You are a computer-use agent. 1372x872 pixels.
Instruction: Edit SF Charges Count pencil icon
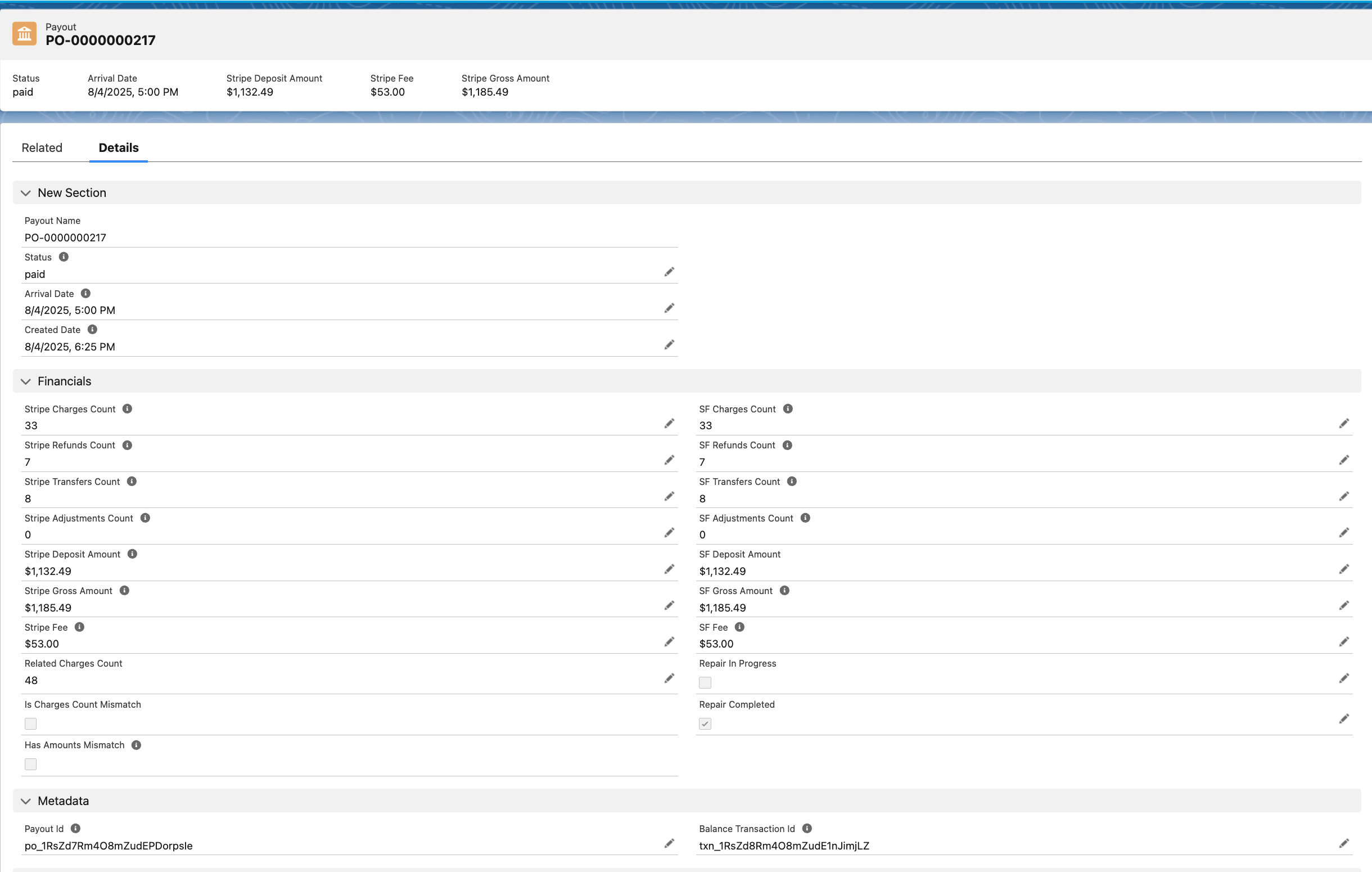1343,424
